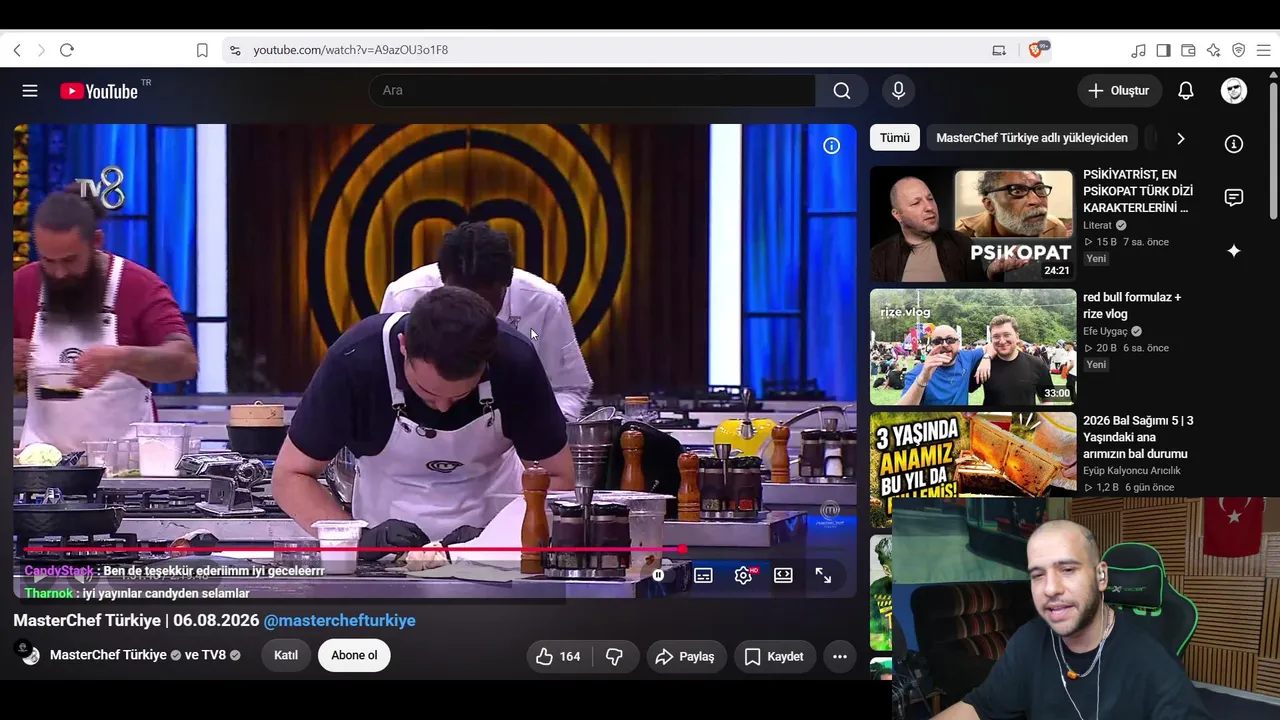Start voice search with the microphone icon
The image size is (1280, 720).
click(898, 91)
